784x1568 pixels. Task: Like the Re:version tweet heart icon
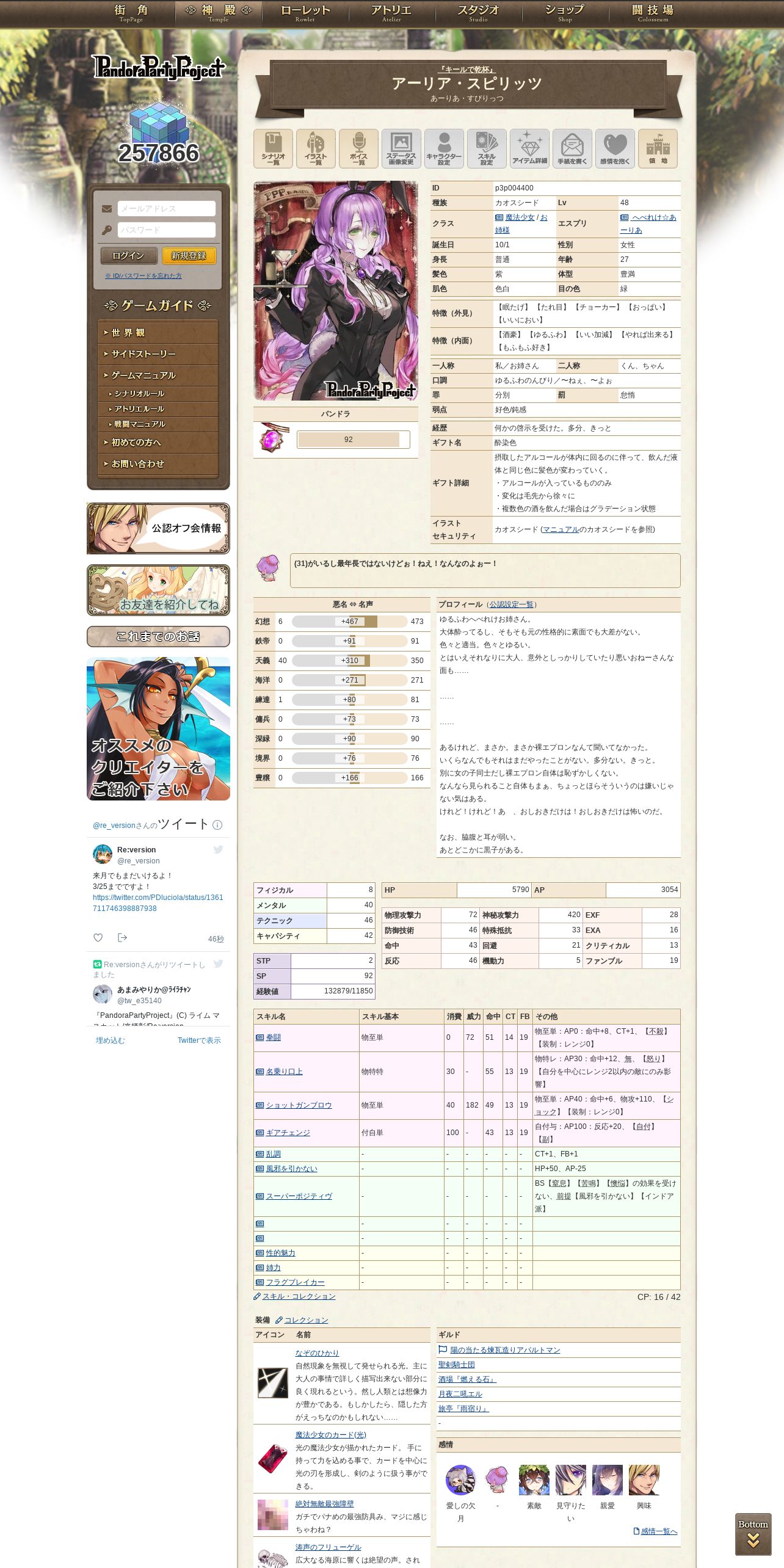pos(98,937)
